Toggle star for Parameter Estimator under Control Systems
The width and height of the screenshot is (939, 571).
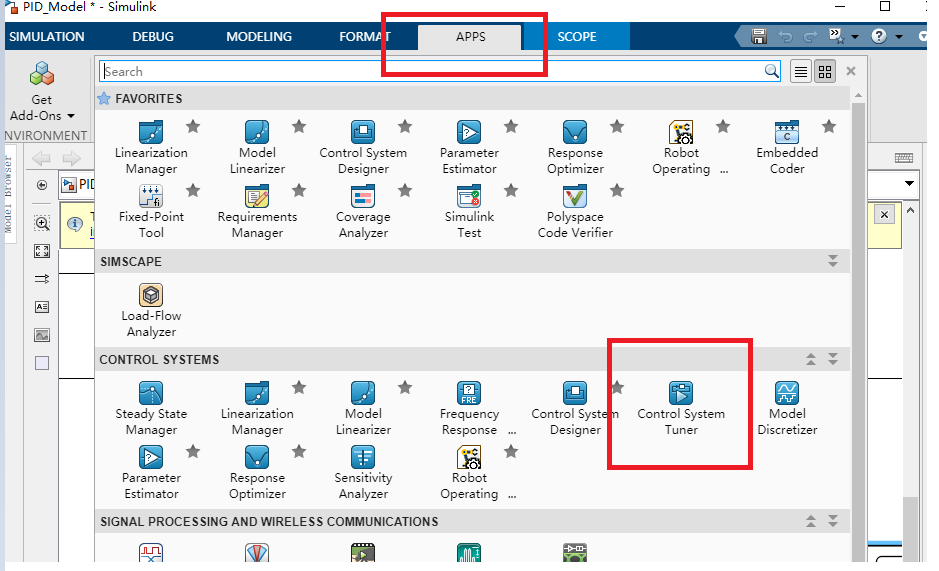pos(193,452)
